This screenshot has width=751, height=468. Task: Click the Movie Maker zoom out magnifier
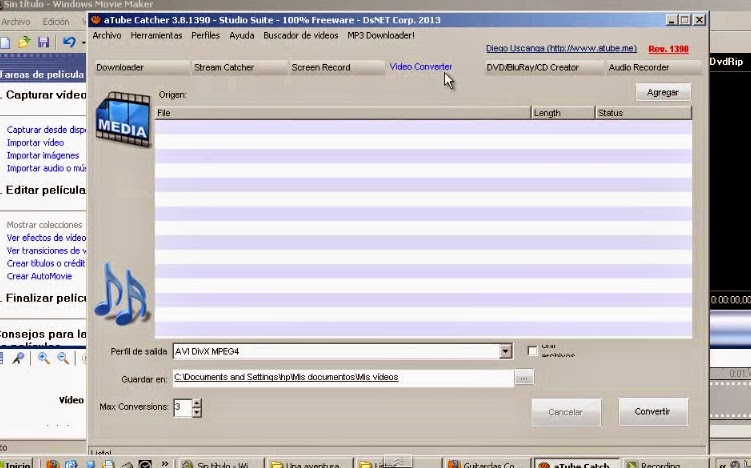point(63,358)
